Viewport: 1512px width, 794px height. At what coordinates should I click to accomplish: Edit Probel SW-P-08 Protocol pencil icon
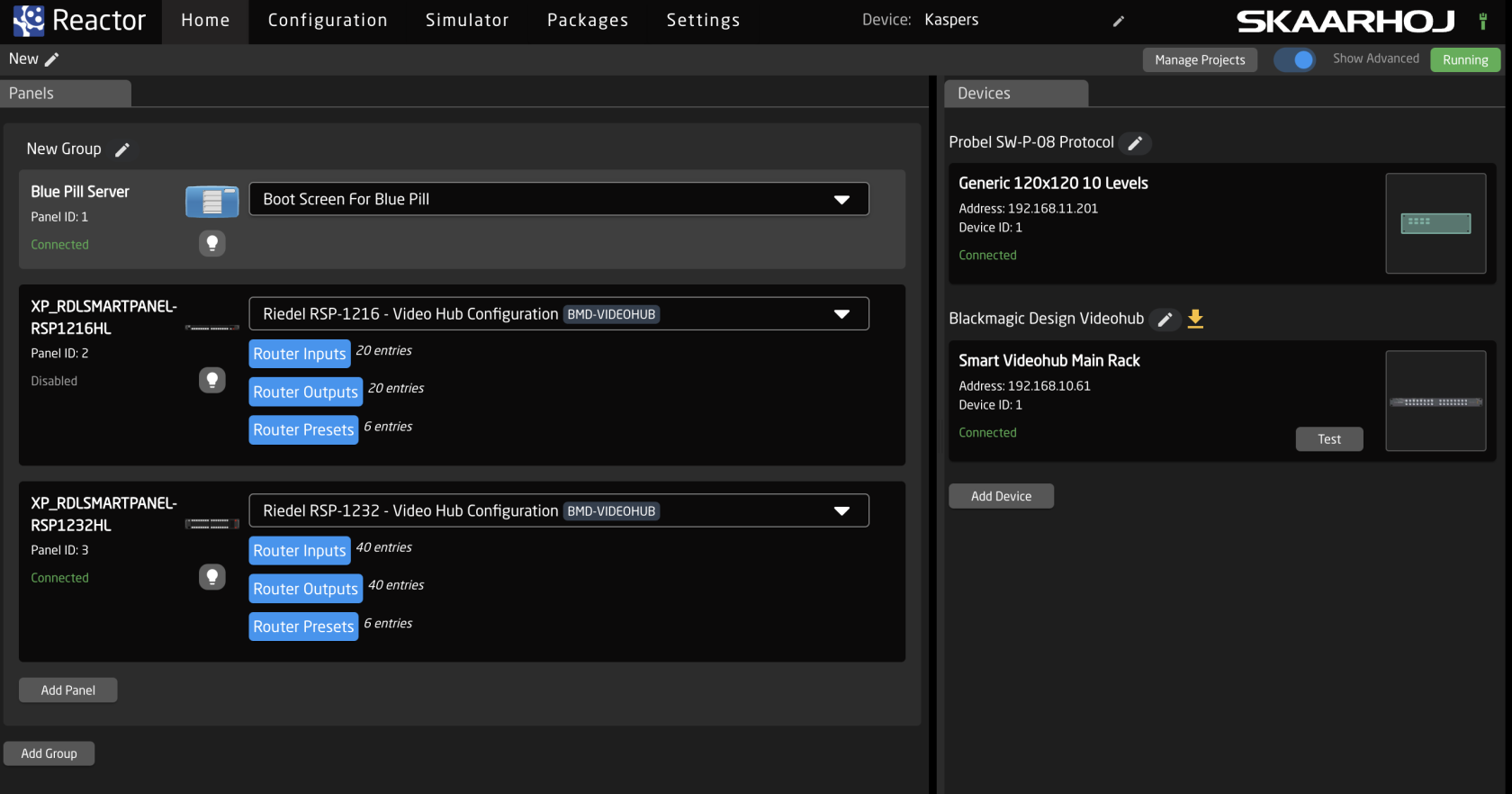pos(1136,143)
